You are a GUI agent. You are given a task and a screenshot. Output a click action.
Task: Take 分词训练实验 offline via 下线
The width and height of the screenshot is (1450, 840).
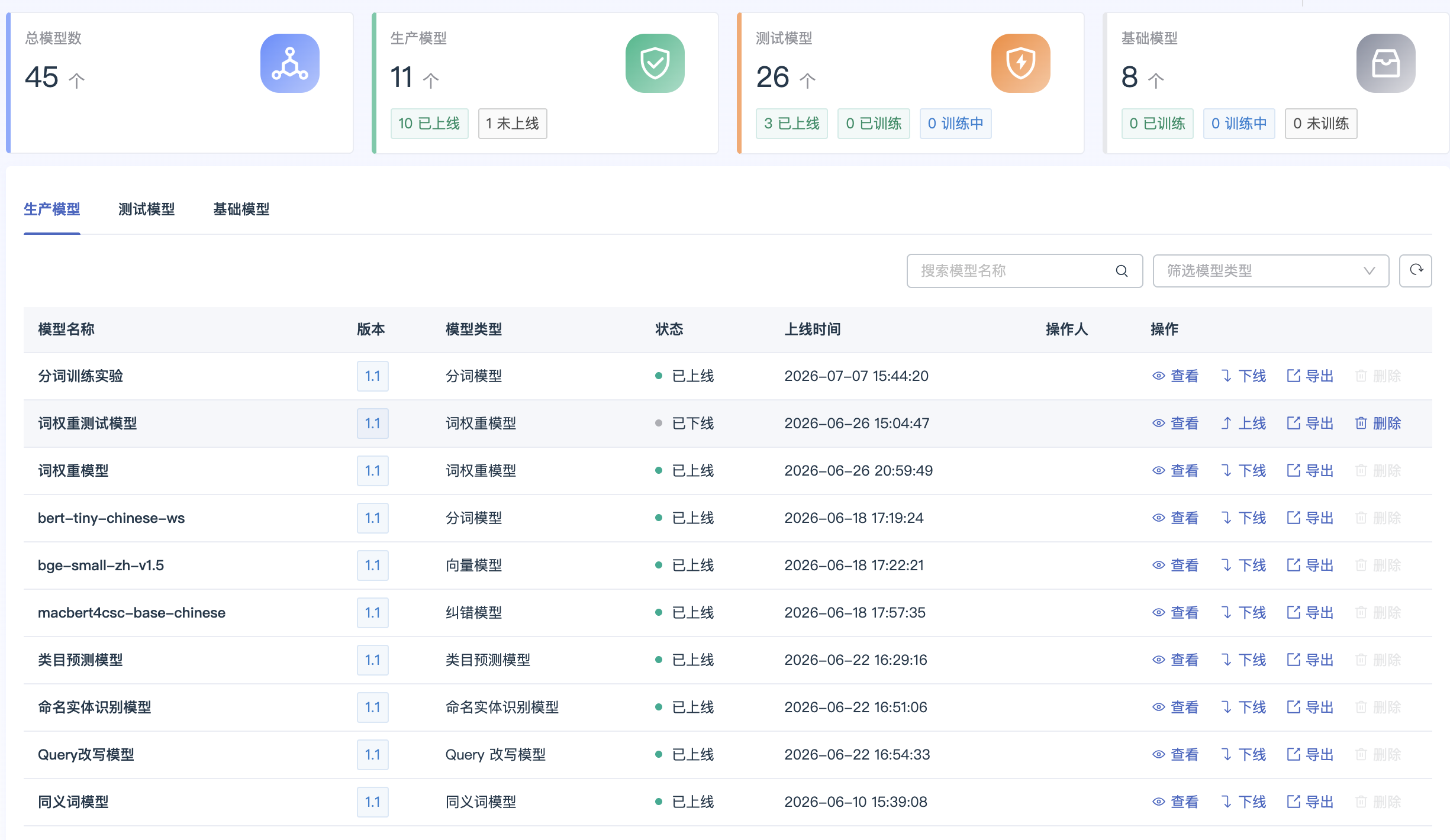[1243, 376]
